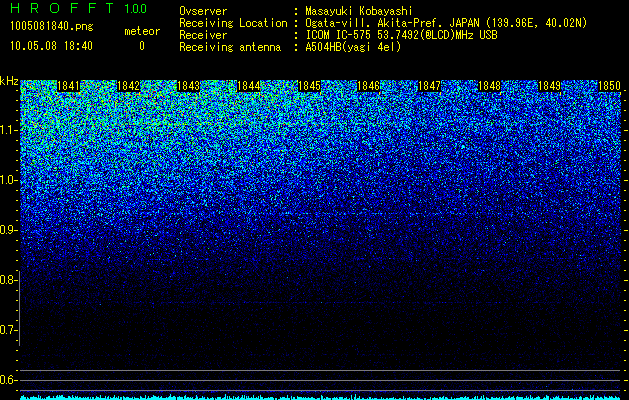Screen dimensions: 629x400
Task: Click the 1847 time marker
Action: (x=429, y=86)
